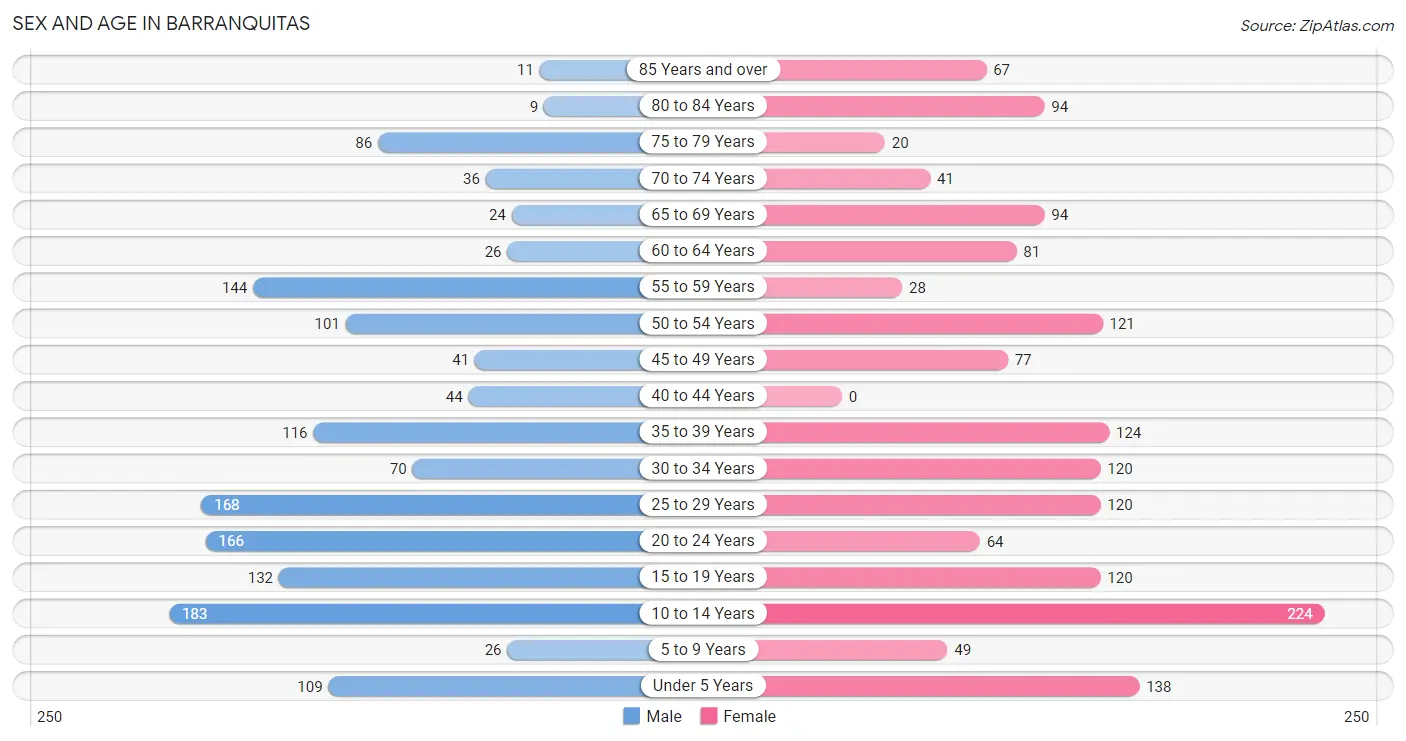Viewport: 1406px width, 741px height.
Task: Click the Male legend label
Action: pos(664,716)
